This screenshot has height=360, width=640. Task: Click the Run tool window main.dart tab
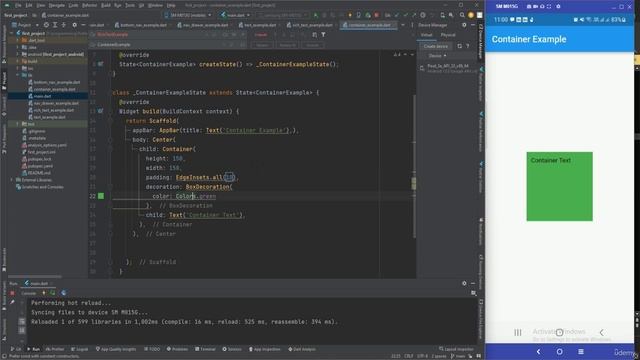click(x=37, y=283)
